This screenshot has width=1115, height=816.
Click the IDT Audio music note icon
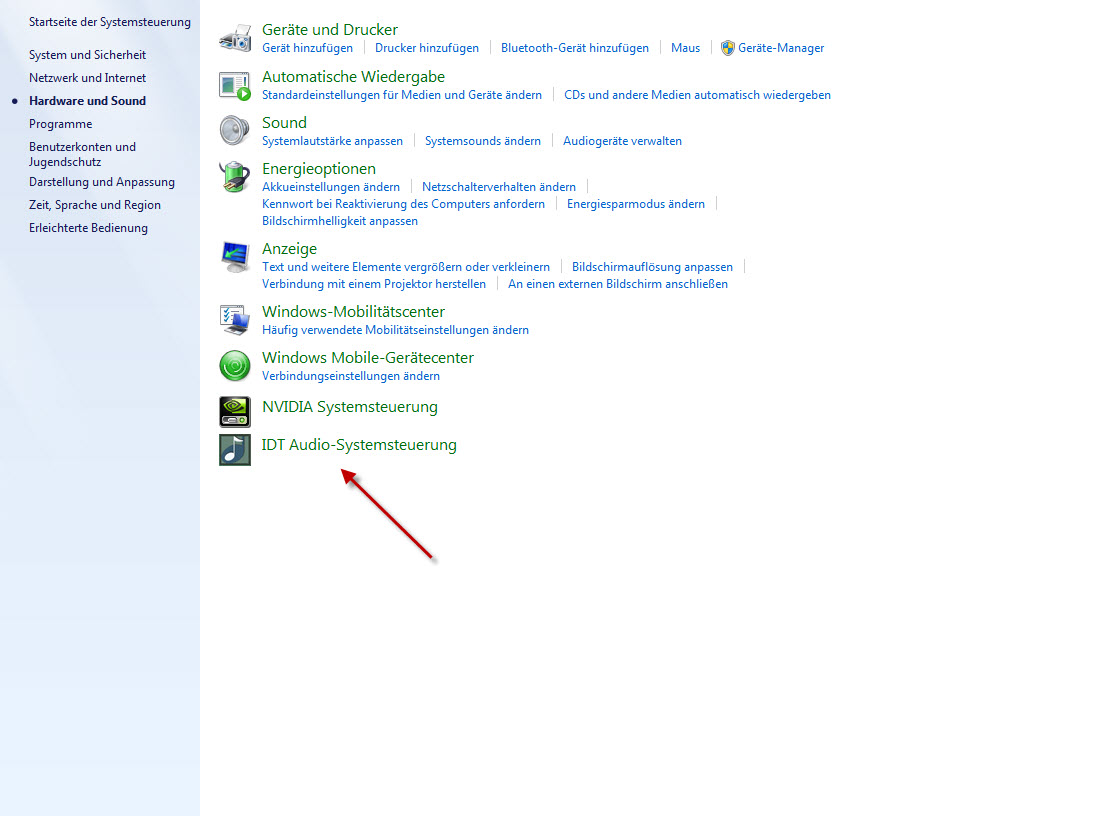pos(235,449)
